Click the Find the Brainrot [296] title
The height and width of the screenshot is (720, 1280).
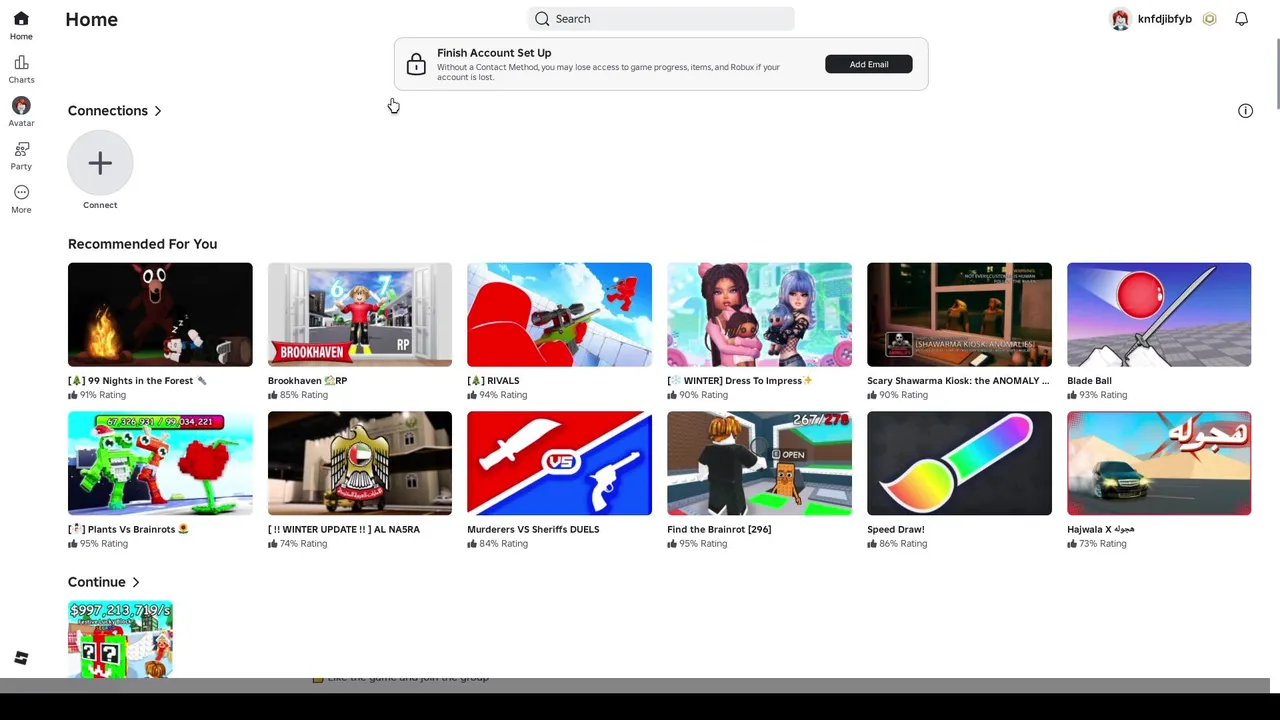click(x=719, y=530)
